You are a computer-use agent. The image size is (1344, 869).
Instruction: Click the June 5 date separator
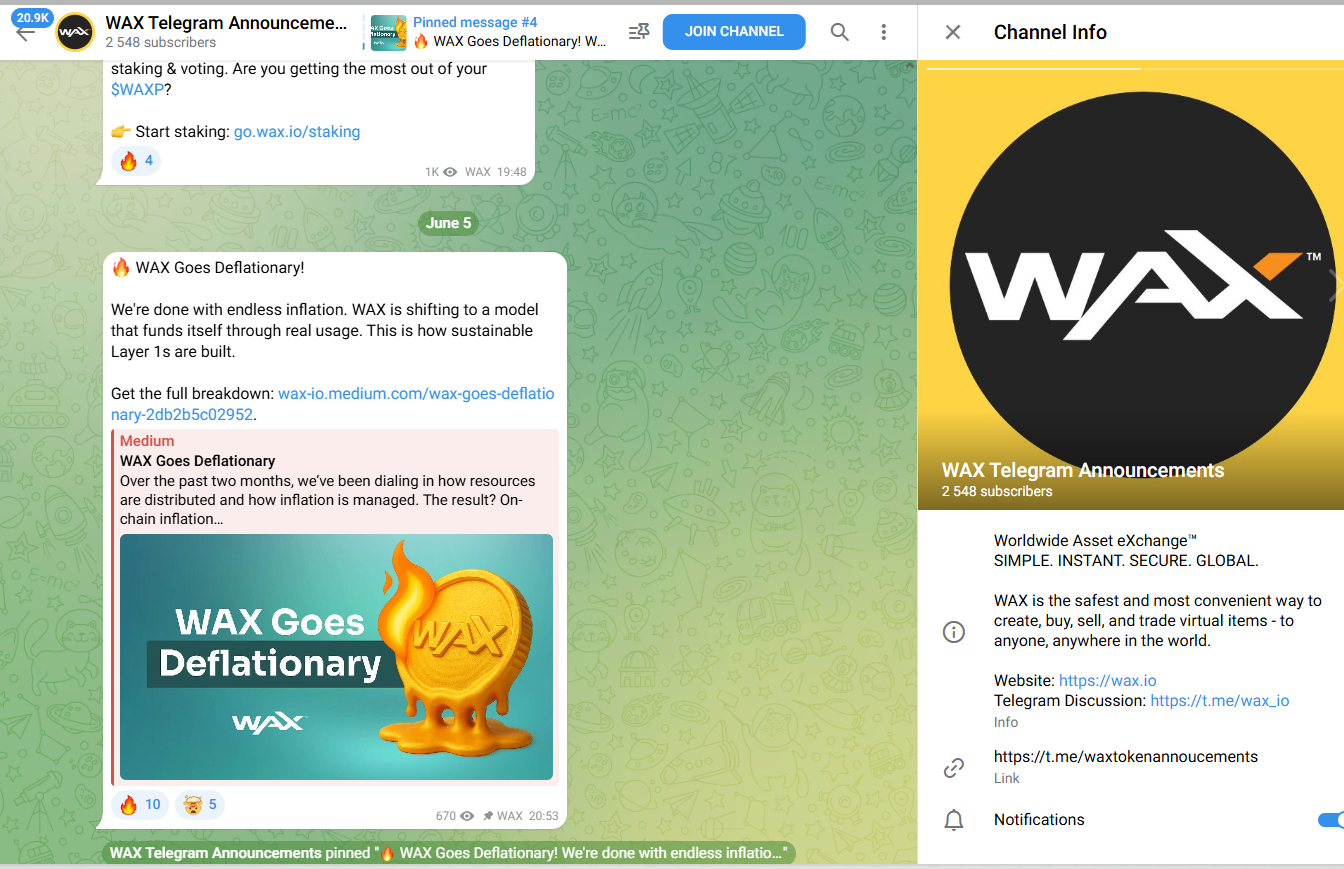(448, 223)
